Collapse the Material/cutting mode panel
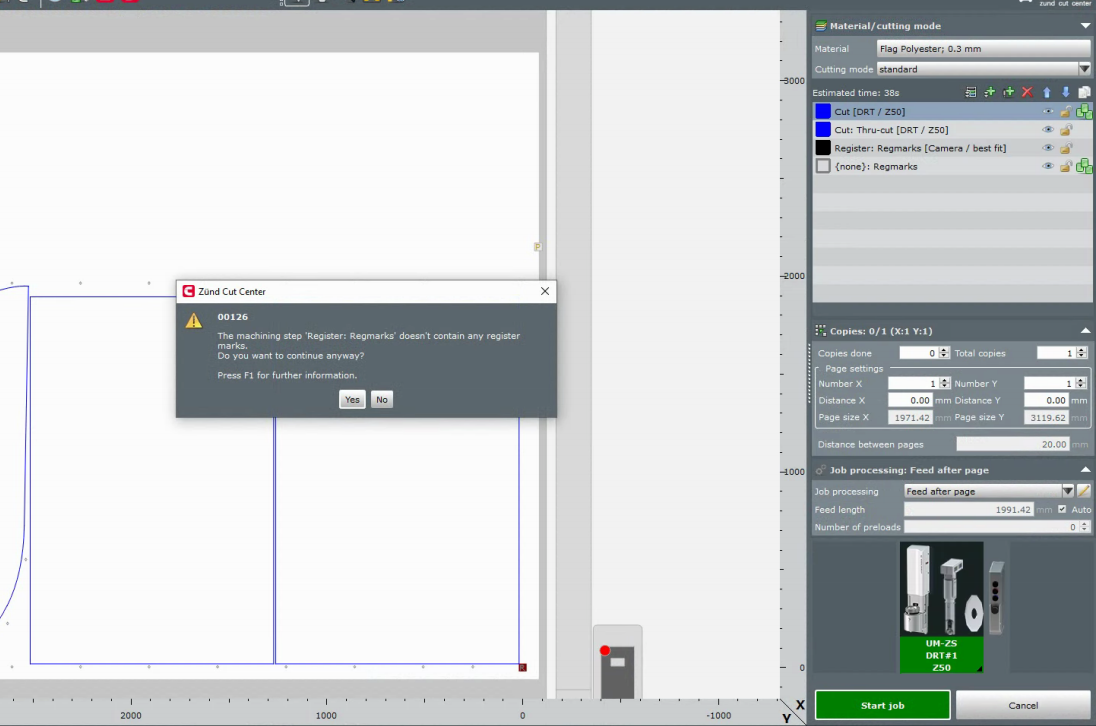 click(1085, 26)
